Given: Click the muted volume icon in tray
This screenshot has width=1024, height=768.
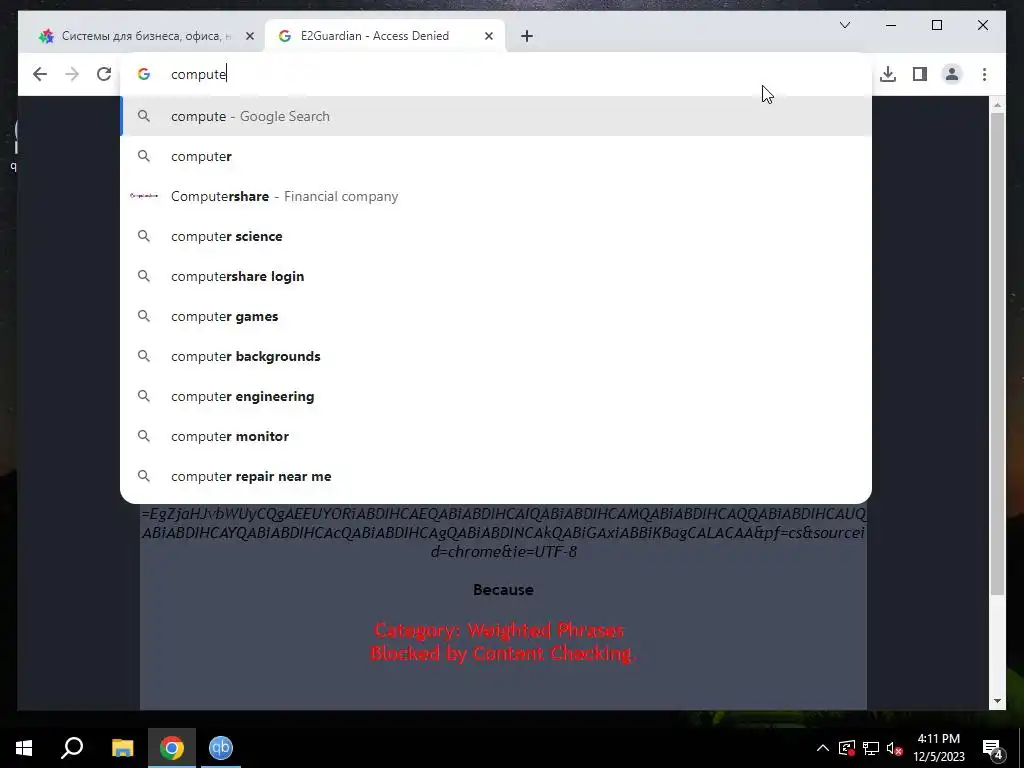Looking at the screenshot, I should tap(894, 748).
